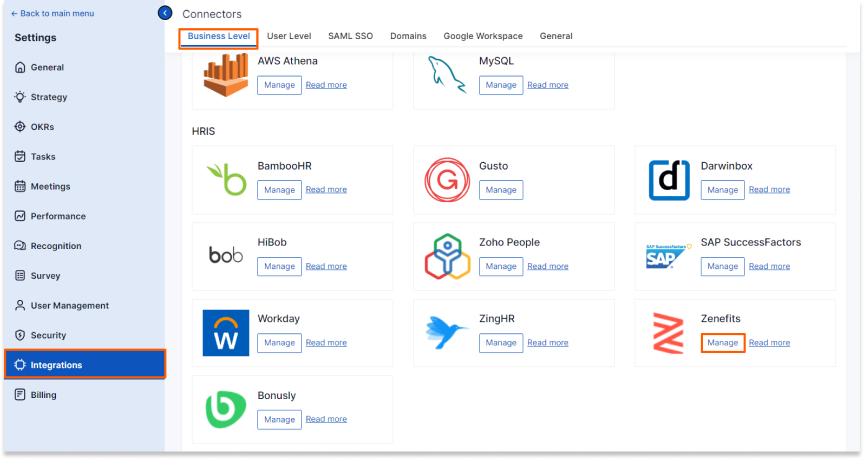Screen dimensions: 864x460
Task: Go back to main menu
Action: [52, 13]
